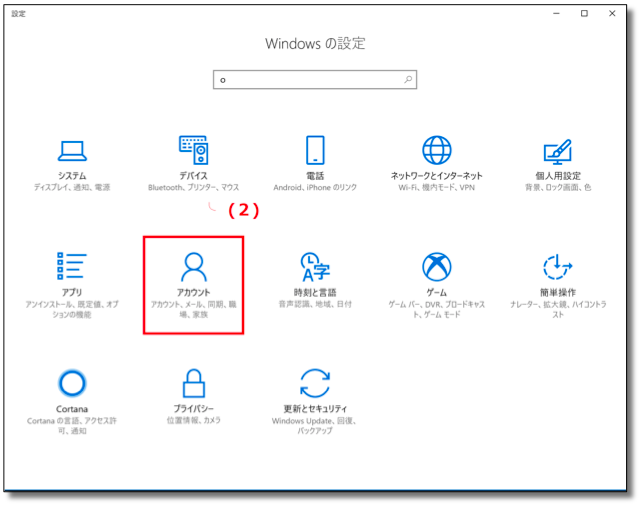Open the プライバシー padlock icon
This screenshot has height=508, width=642.
pos(193,383)
